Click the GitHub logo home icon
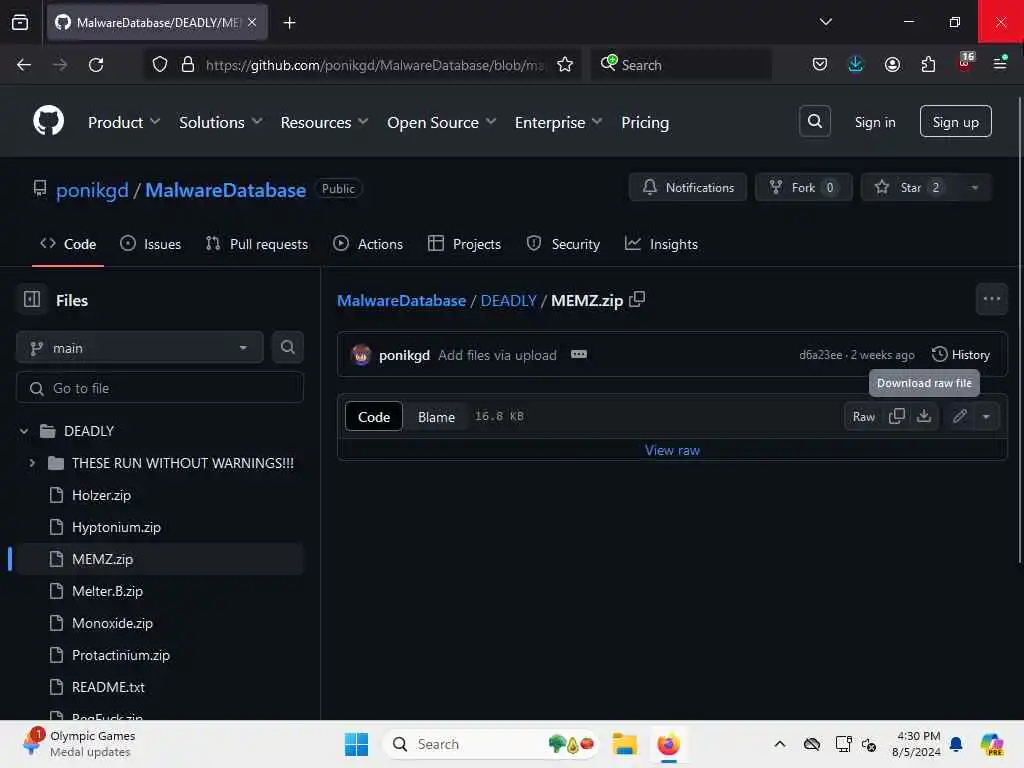1024x768 pixels. click(x=49, y=121)
